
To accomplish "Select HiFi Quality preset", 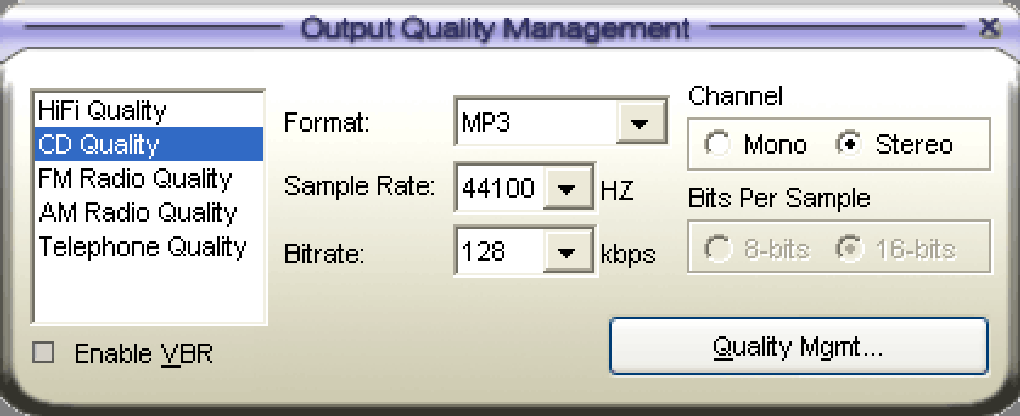I will [x=148, y=110].
